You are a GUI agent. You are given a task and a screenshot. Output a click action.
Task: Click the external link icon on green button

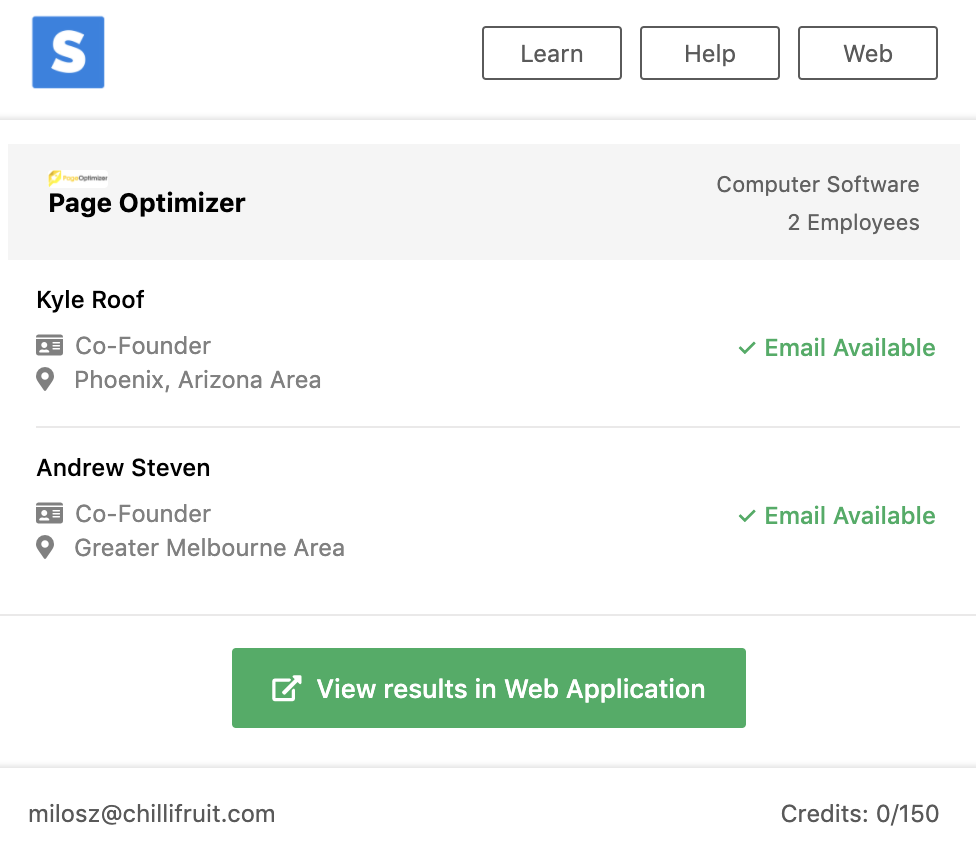click(x=287, y=688)
